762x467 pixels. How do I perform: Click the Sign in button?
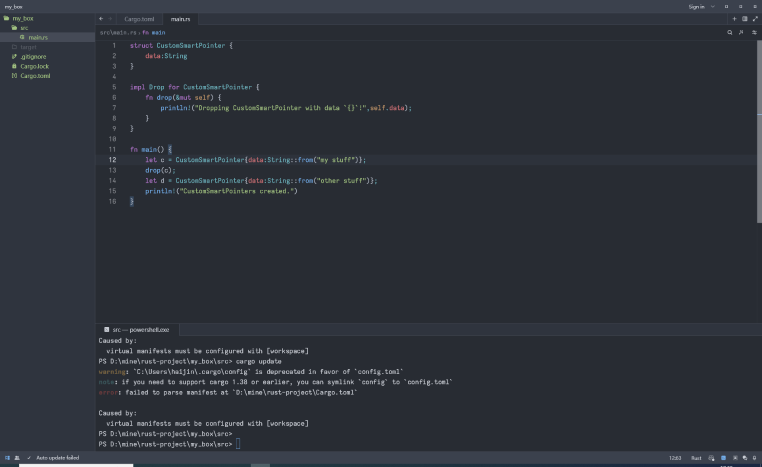click(x=696, y=7)
